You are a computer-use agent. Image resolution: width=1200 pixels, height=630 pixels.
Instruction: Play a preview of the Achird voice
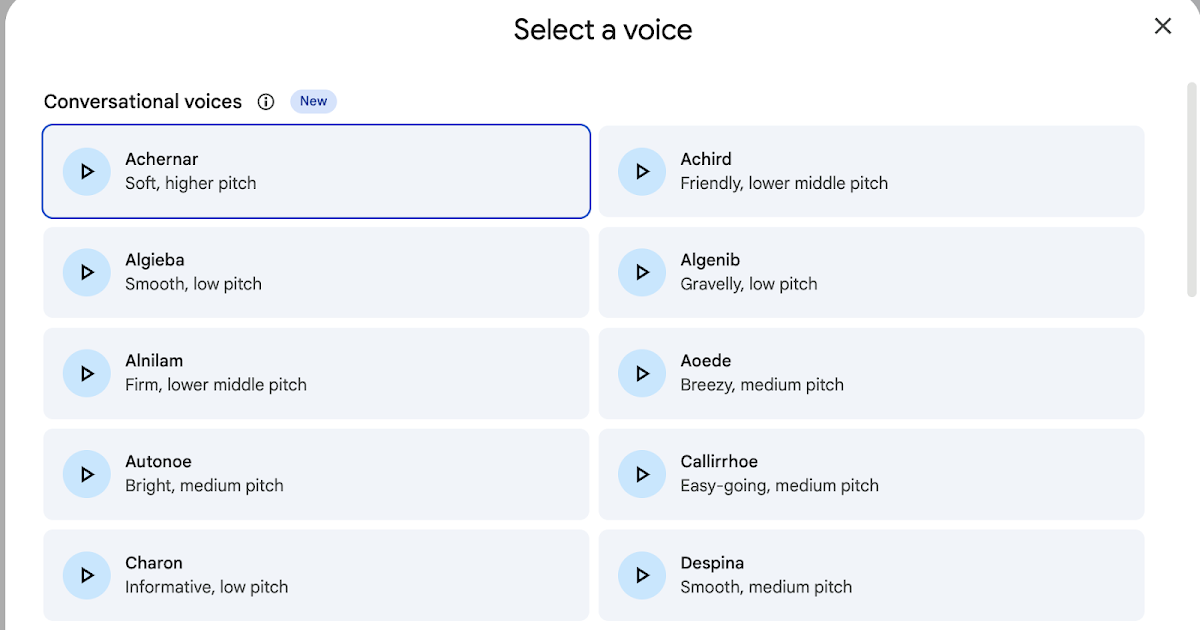click(x=641, y=171)
